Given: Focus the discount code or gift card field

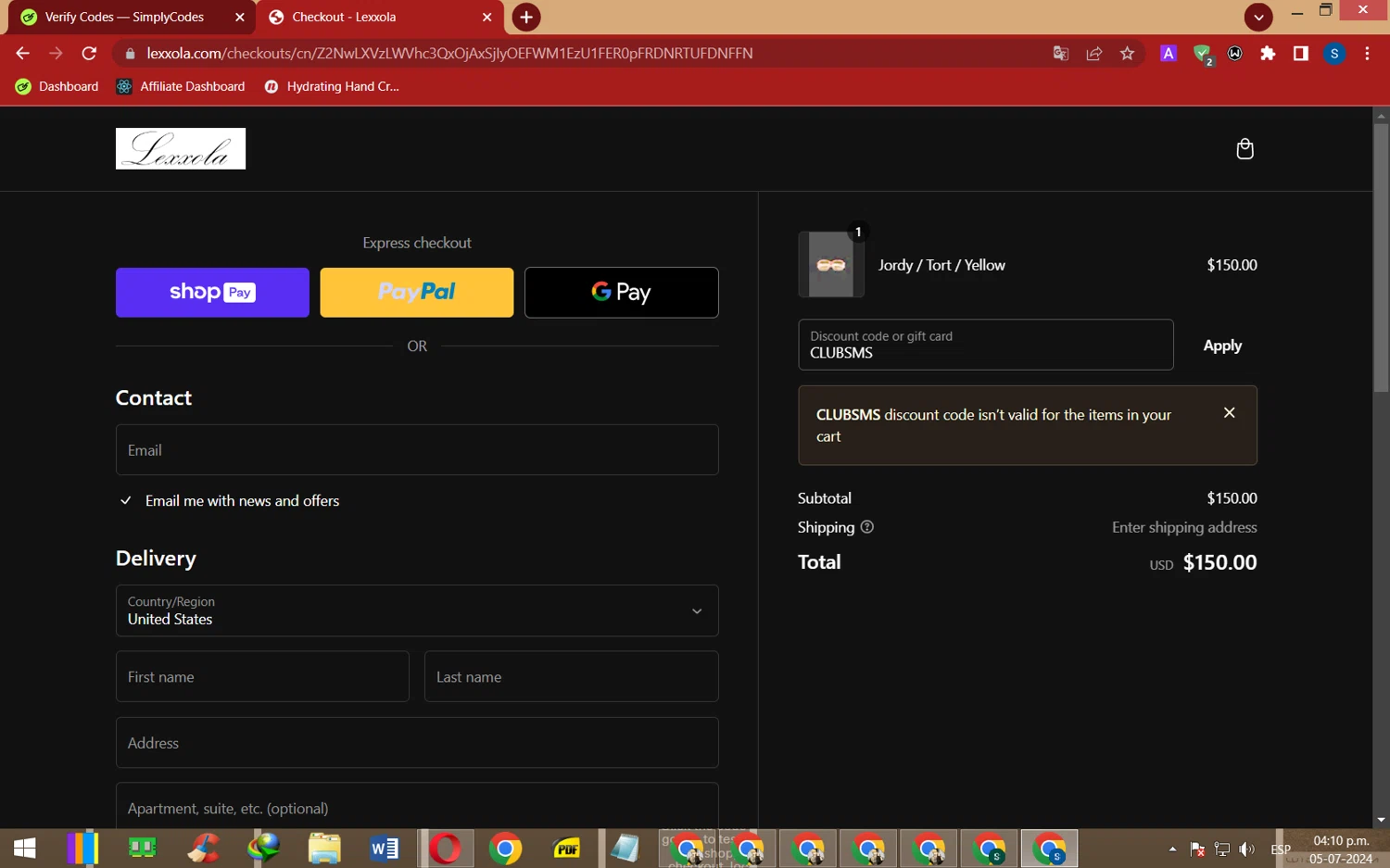Looking at the screenshot, I should pos(986,345).
